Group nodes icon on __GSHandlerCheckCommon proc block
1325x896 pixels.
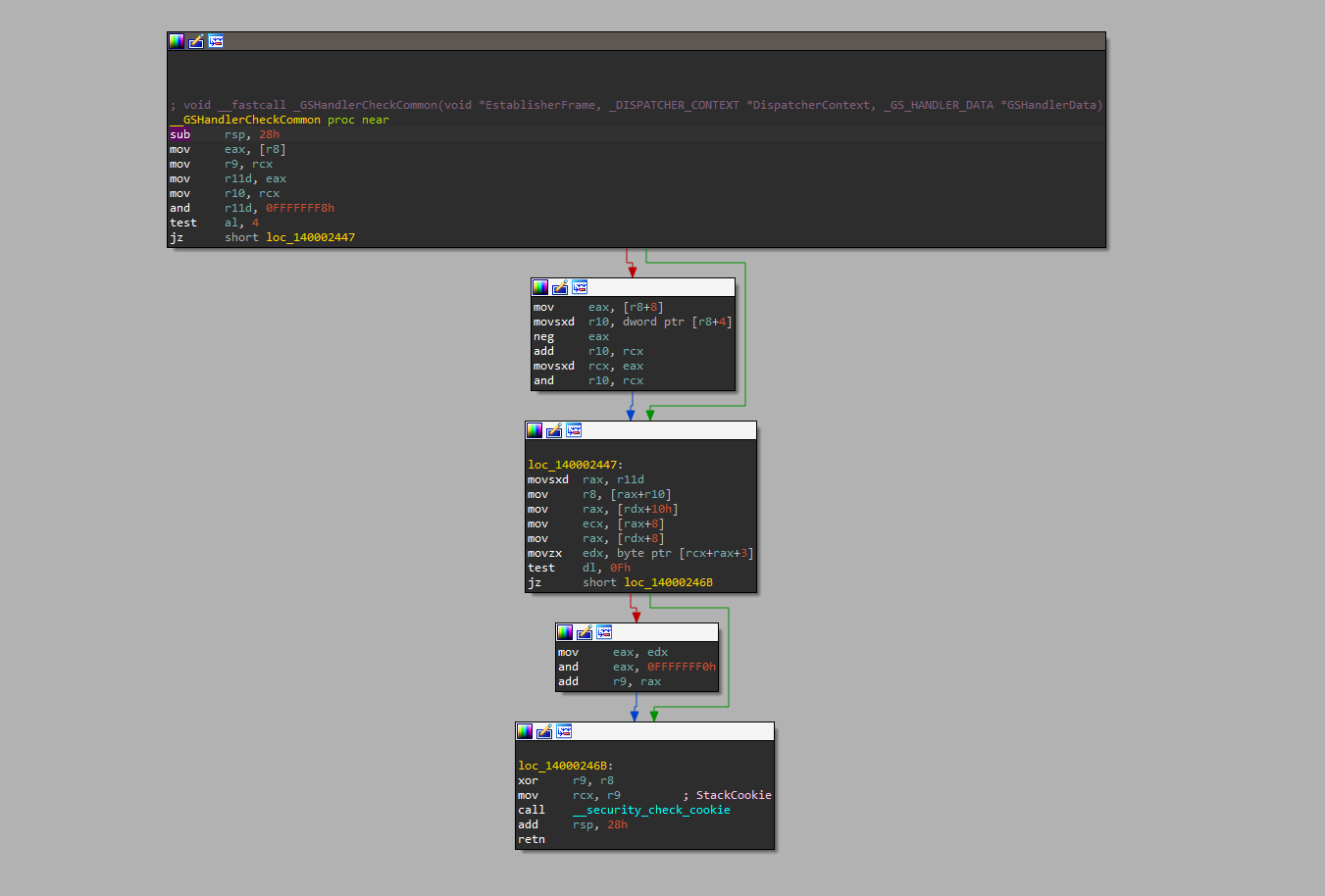[216, 41]
